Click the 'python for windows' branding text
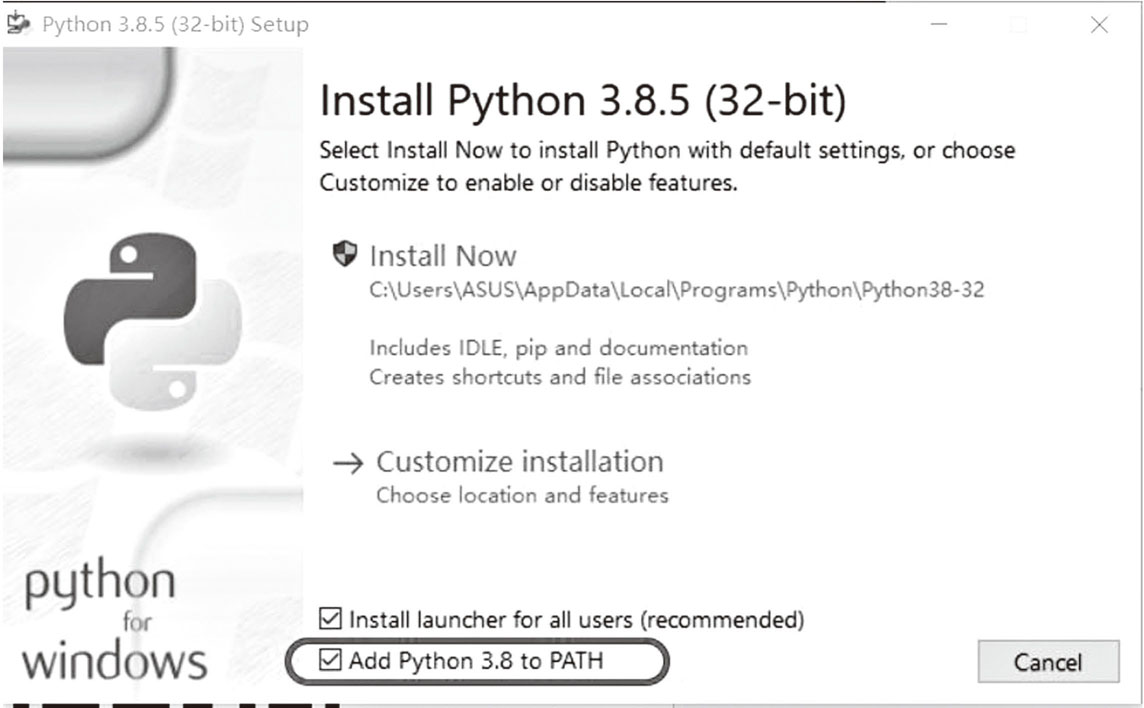 (115, 619)
